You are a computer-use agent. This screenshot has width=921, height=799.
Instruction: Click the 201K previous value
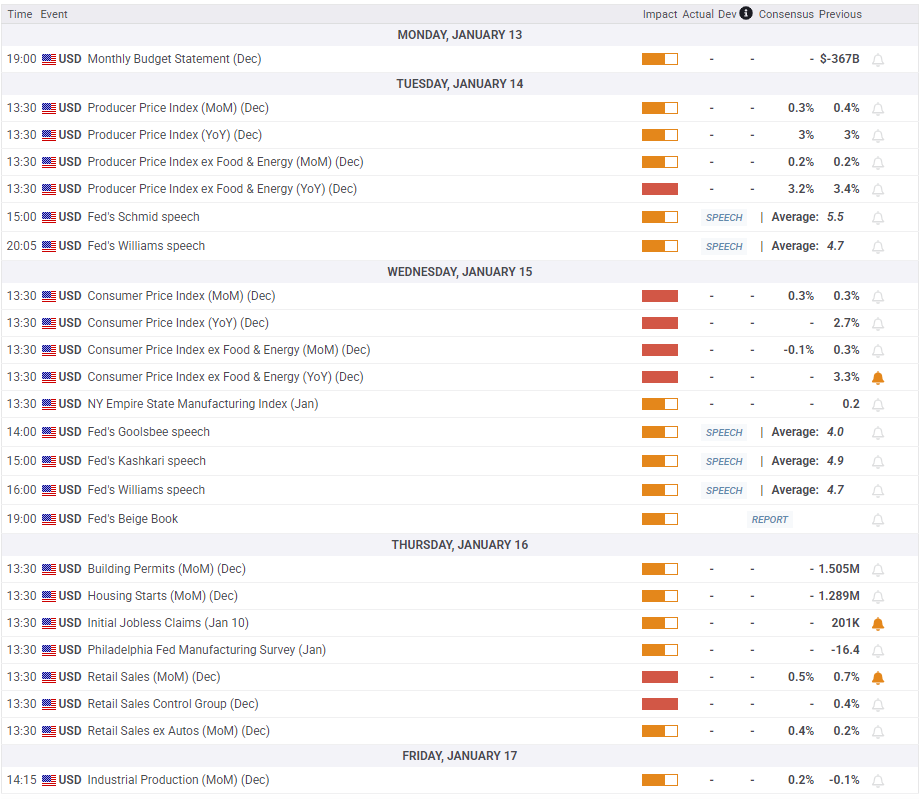tap(845, 623)
